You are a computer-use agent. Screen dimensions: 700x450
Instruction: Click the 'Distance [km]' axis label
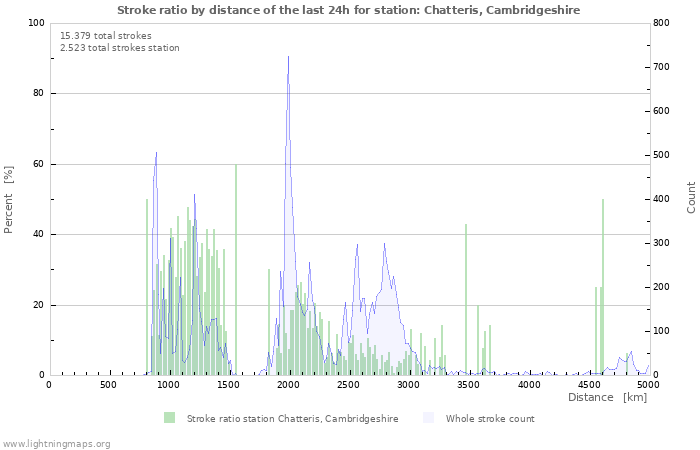click(x=607, y=397)
